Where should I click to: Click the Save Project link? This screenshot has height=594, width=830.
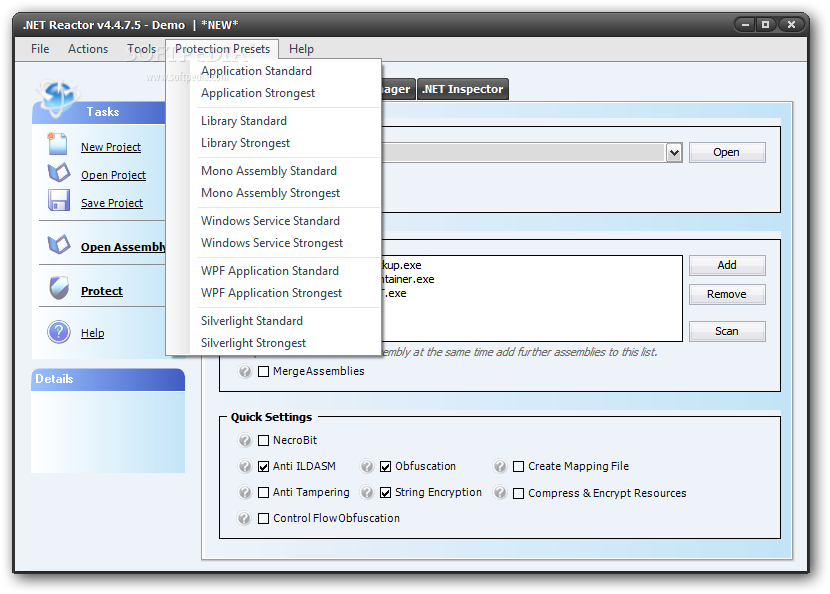pyautogui.click(x=112, y=203)
